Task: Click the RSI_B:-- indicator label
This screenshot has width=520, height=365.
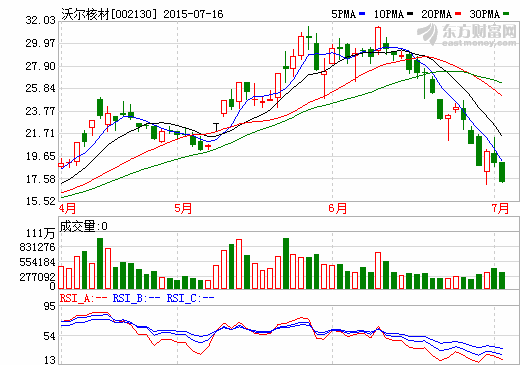Action: pyautogui.click(x=136, y=298)
